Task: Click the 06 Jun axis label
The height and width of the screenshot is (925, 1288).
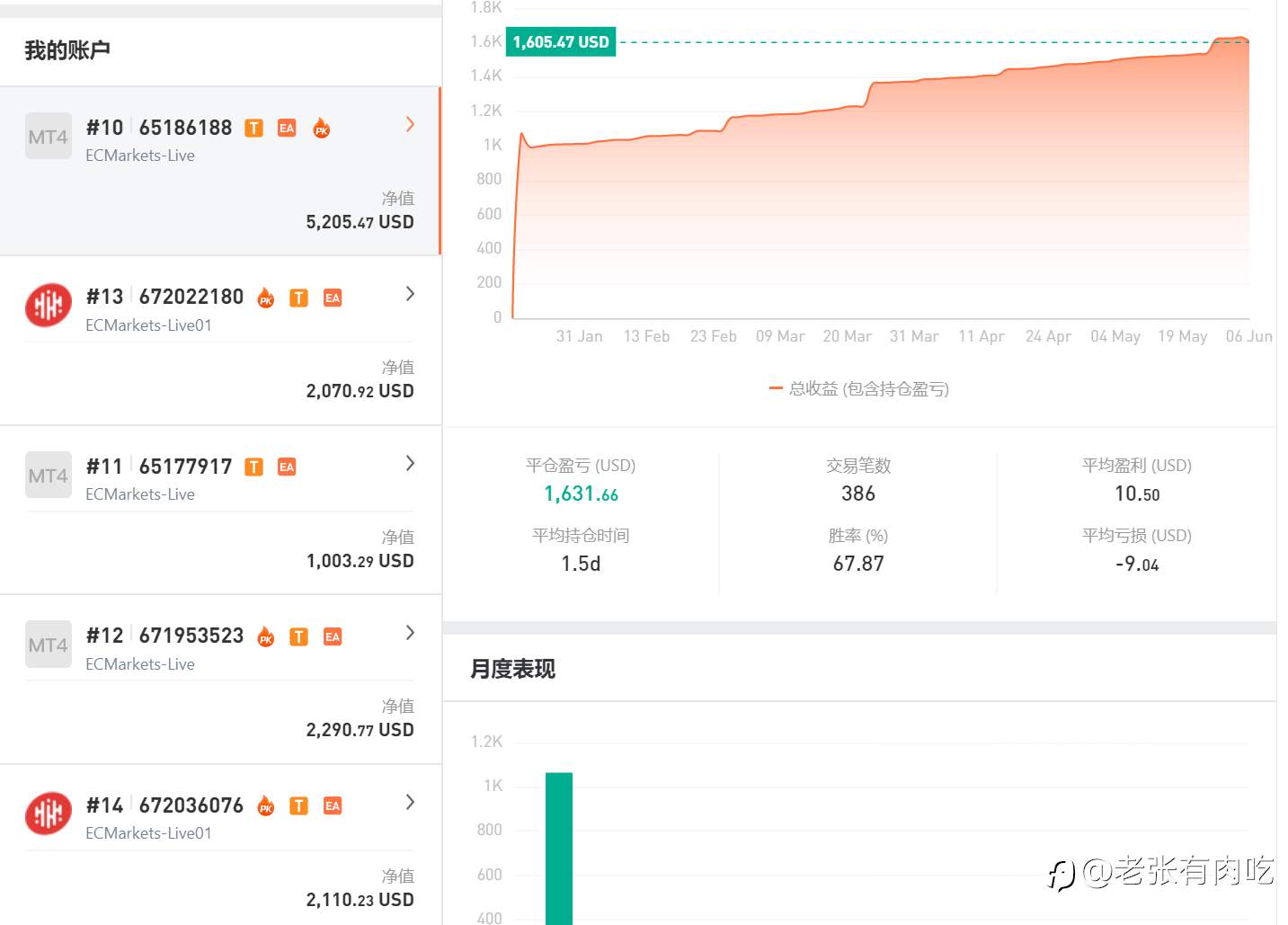Action: 1249,336
